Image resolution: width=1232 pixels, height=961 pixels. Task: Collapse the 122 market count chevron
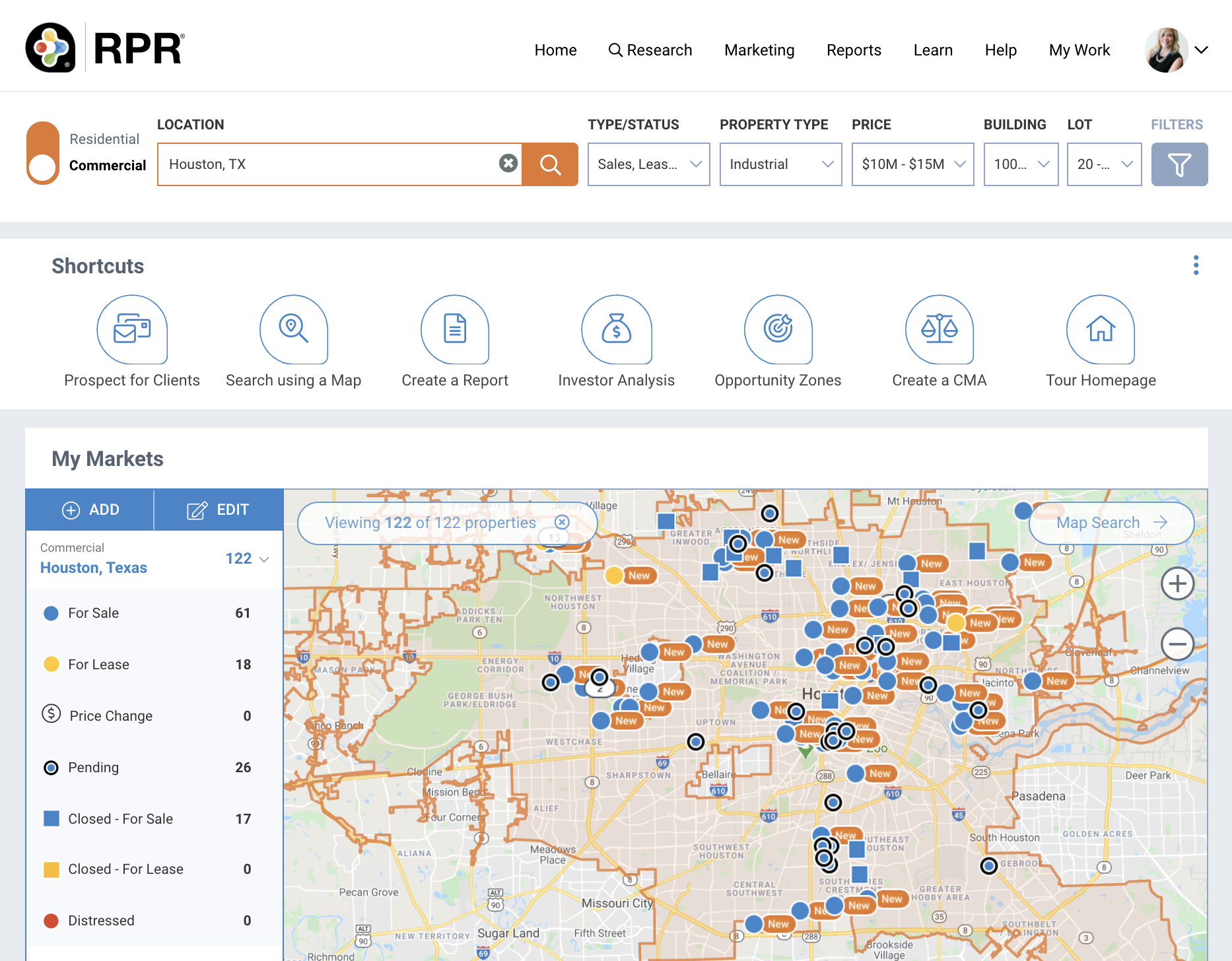264,559
